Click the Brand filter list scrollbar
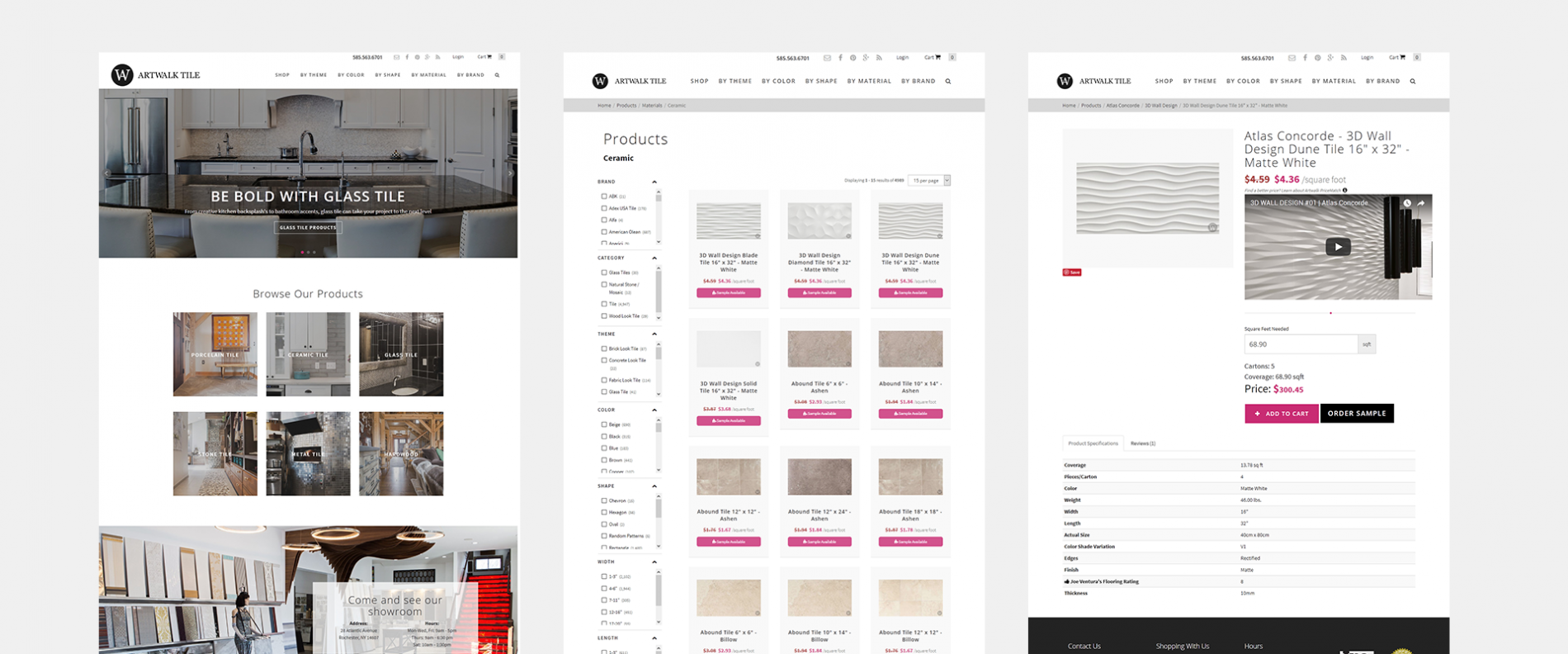 659,216
